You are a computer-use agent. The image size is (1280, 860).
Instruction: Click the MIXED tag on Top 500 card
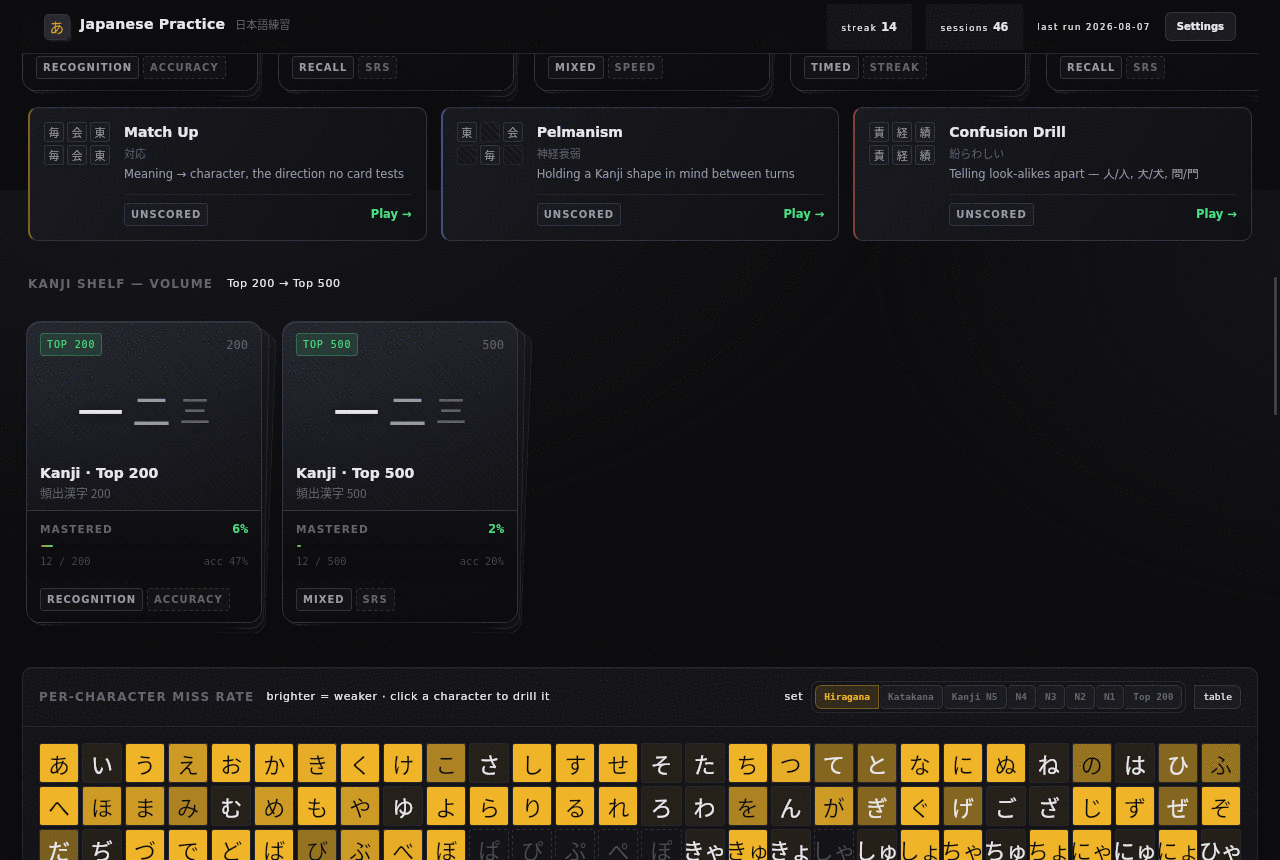point(324,599)
